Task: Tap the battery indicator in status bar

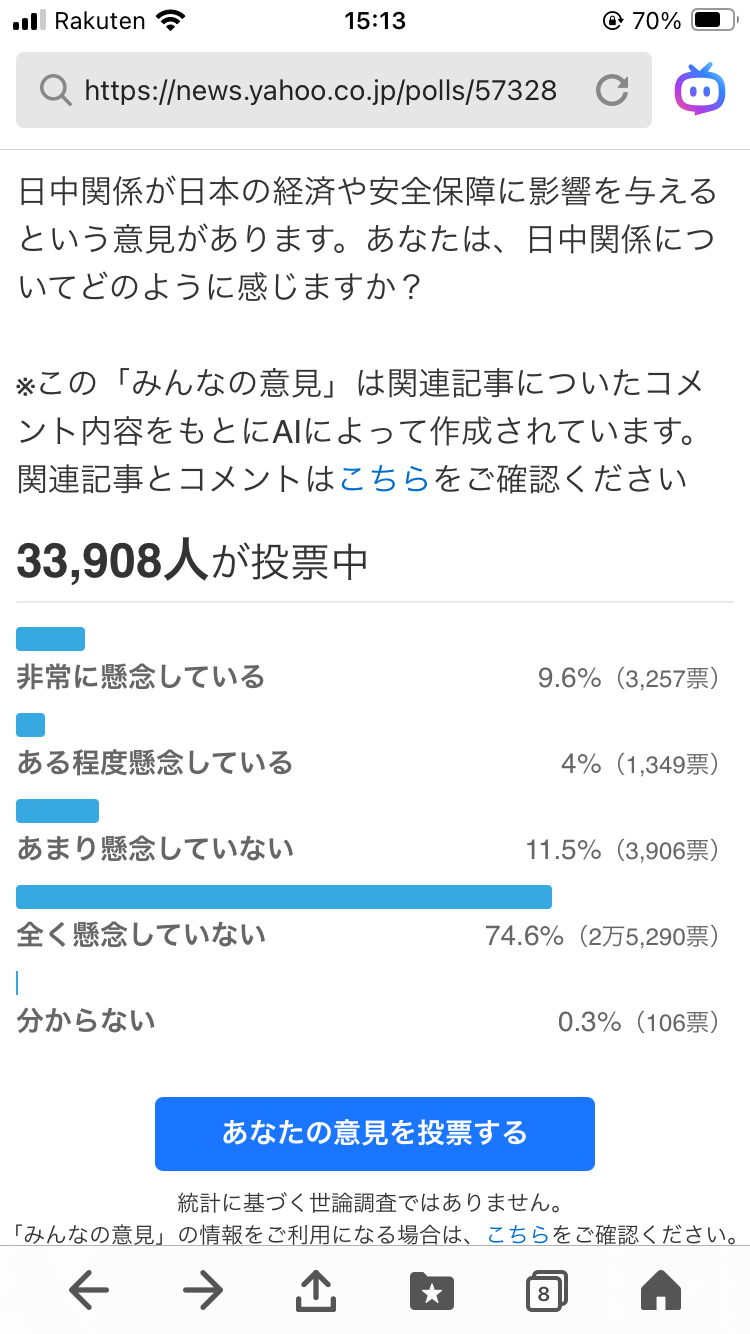Action: coord(713,20)
